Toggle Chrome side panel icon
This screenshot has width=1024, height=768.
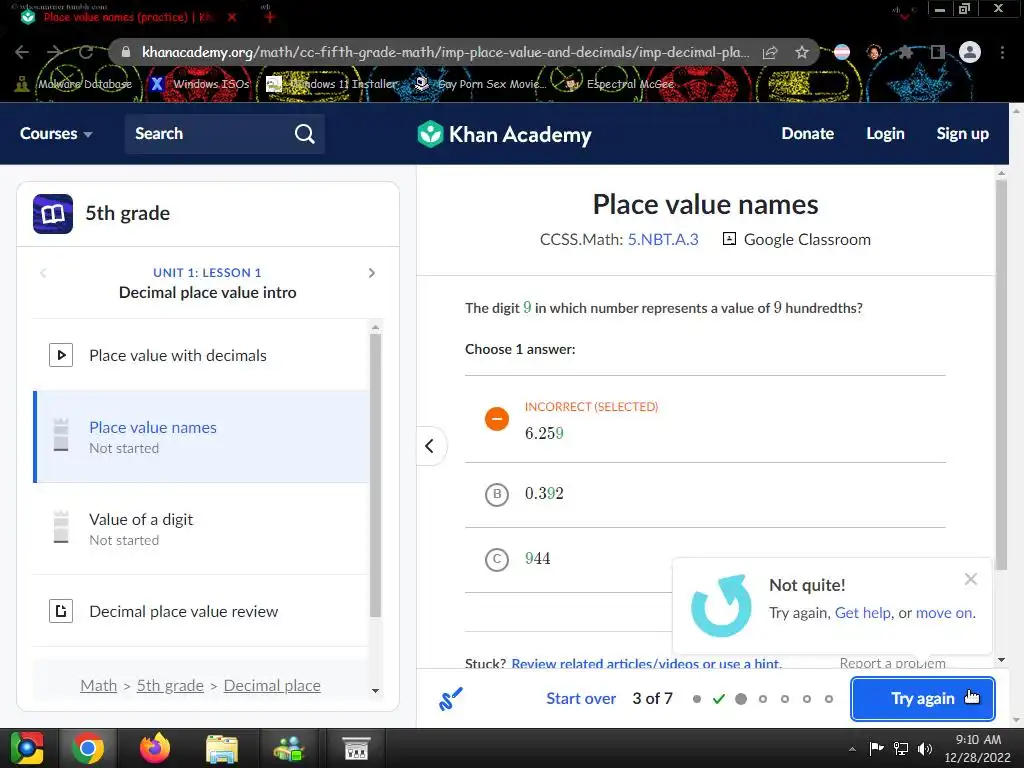coord(938,52)
